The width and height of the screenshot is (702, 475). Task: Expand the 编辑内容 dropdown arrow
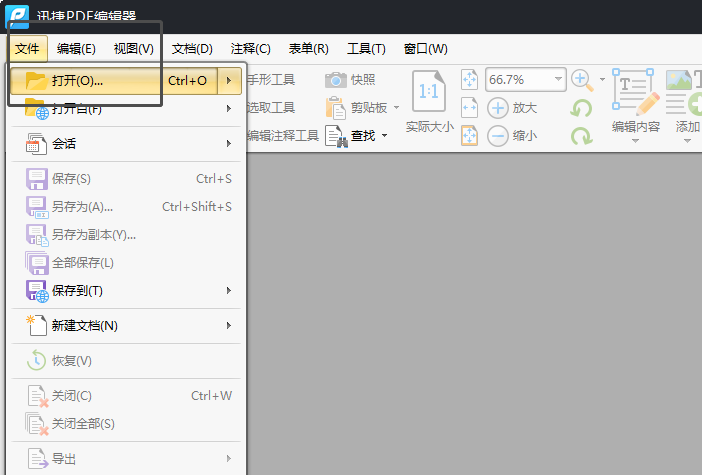635,141
